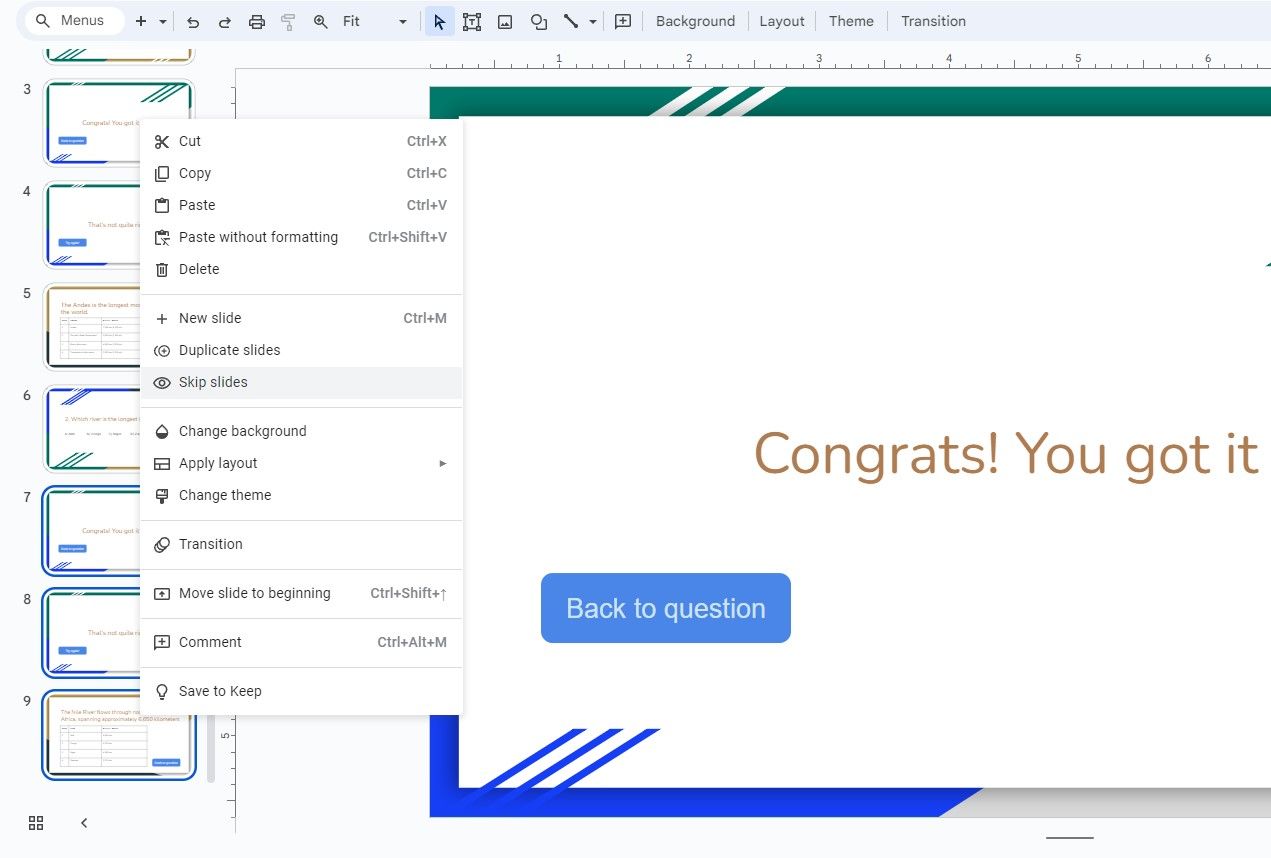Click the Transition toolbar button

click(x=933, y=21)
